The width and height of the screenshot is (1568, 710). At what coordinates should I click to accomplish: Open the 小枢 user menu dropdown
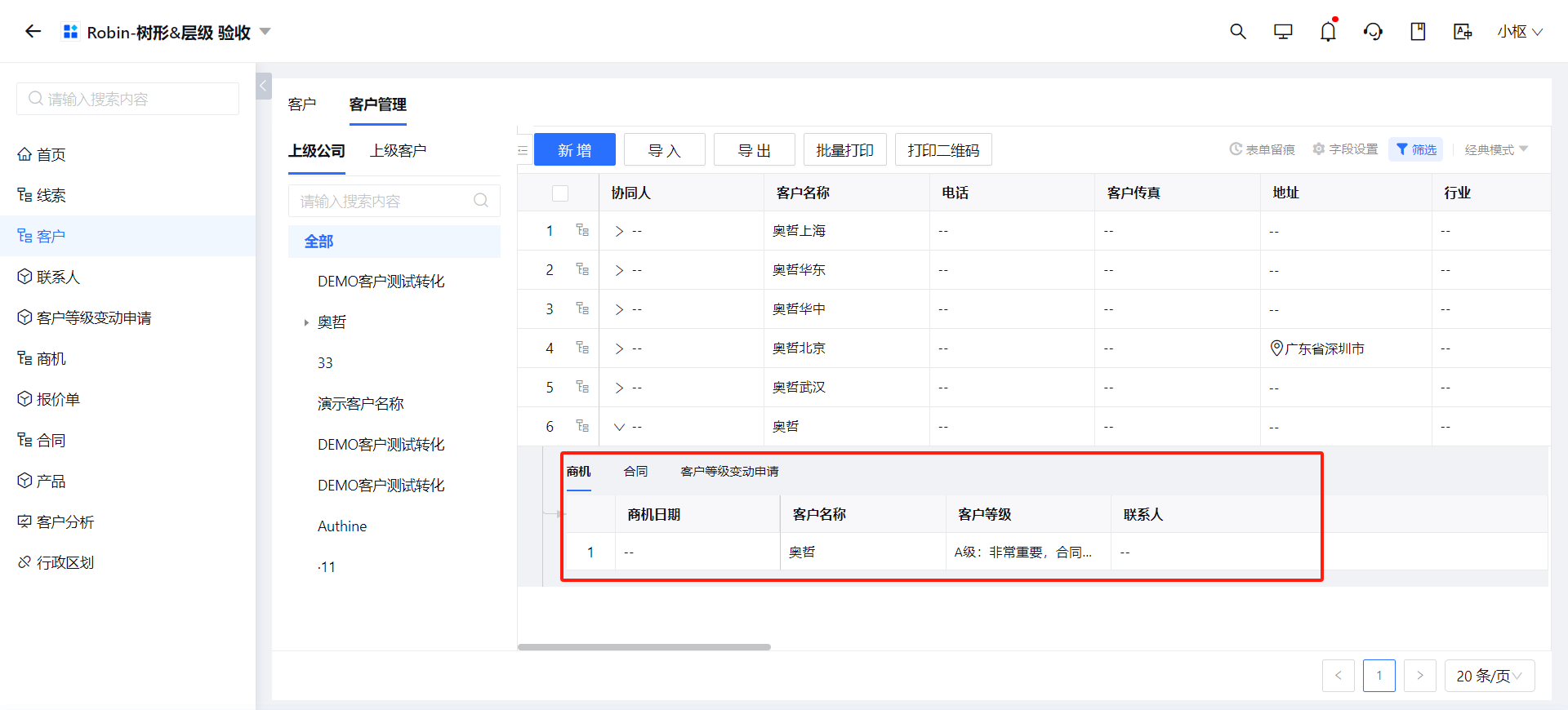point(1519,31)
